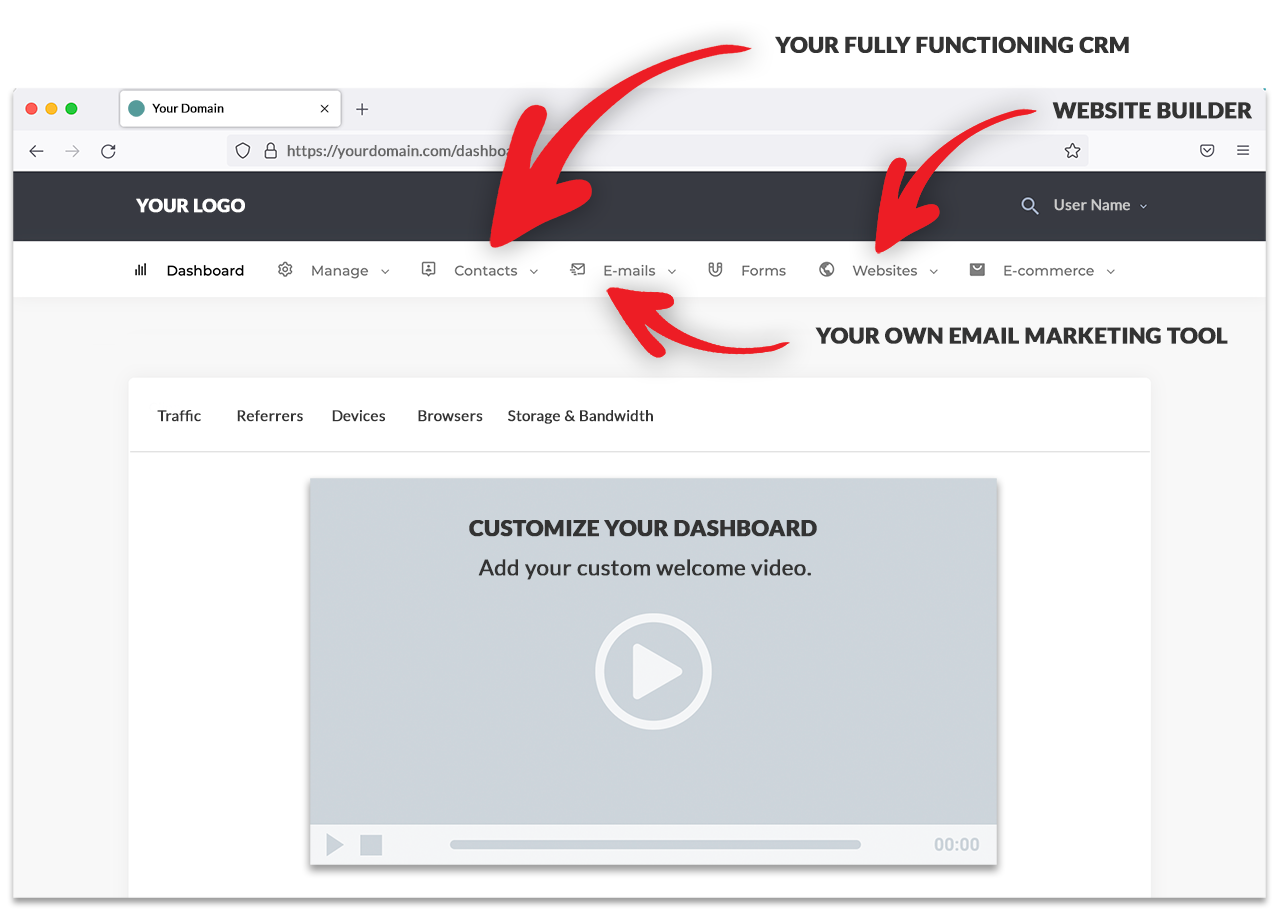Expand the E-mails dropdown chevron
1280x914 pixels.
pyautogui.click(x=672, y=272)
